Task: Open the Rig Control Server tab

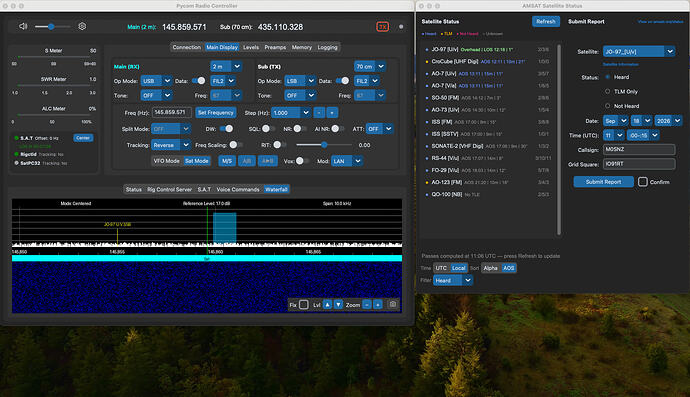Action: [x=169, y=189]
